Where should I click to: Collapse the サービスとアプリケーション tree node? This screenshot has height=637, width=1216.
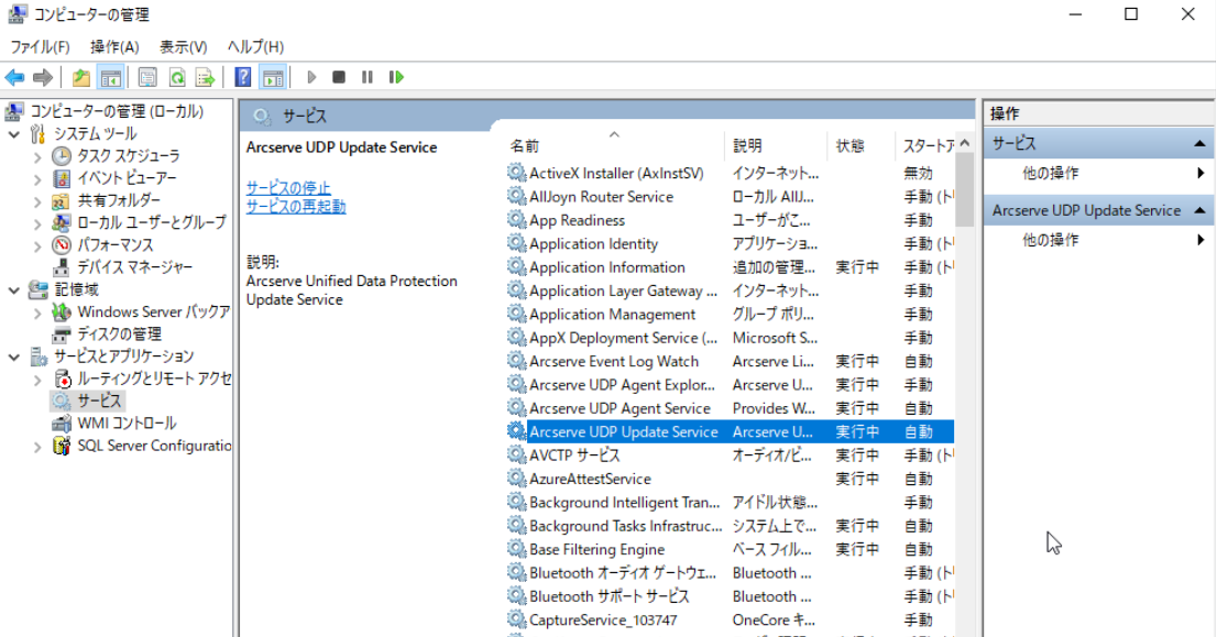[14, 356]
